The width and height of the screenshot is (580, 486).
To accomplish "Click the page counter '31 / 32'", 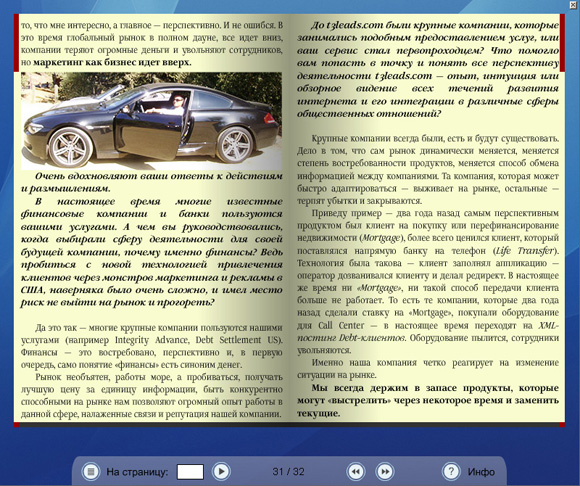I will [289, 472].
